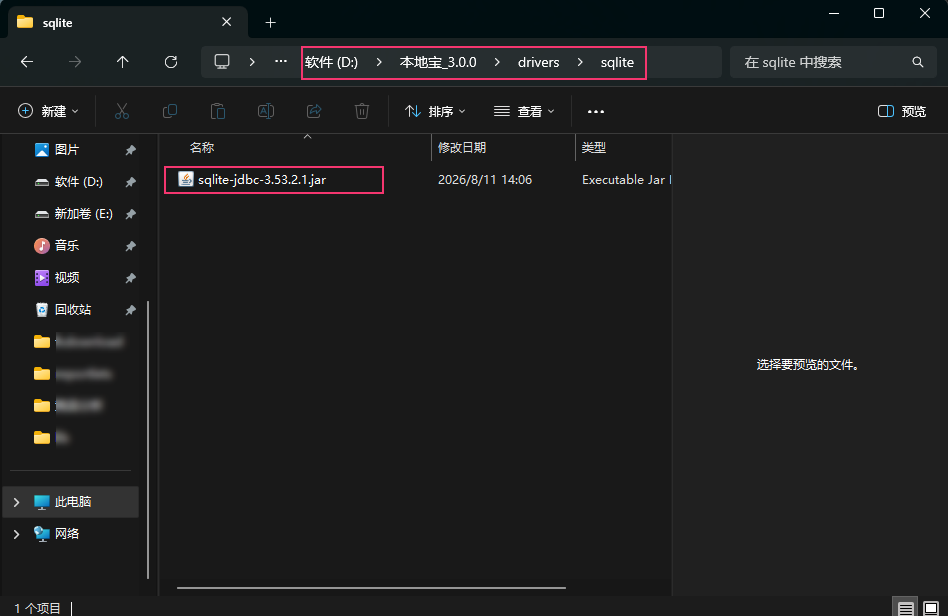Click the sqlite window tab
The image size is (948, 616).
pyautogui.click(x=128, y=22)
